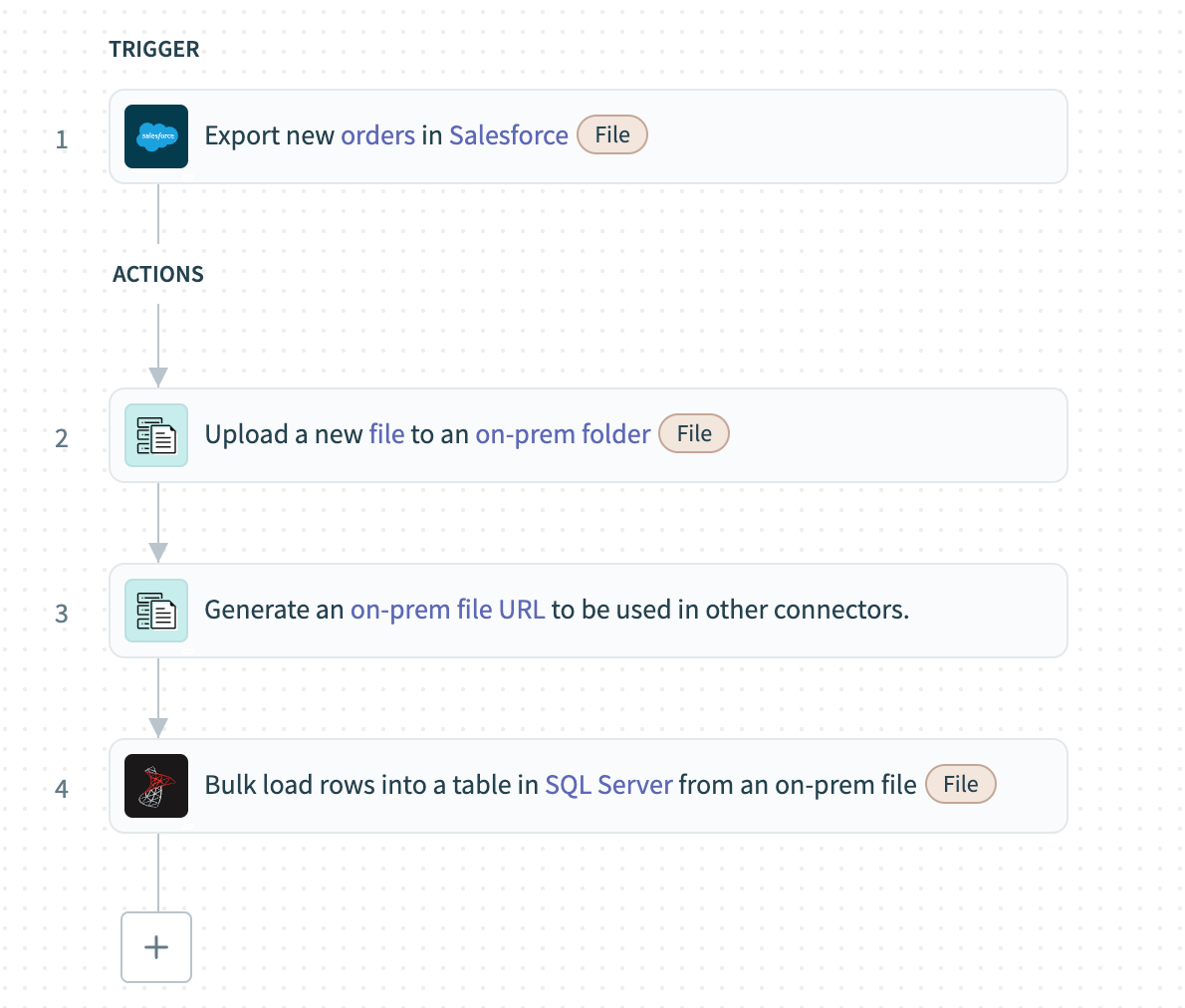Select the File badge on the upload action
This screenshot has height=1008, width=1185.
(693, 433)
